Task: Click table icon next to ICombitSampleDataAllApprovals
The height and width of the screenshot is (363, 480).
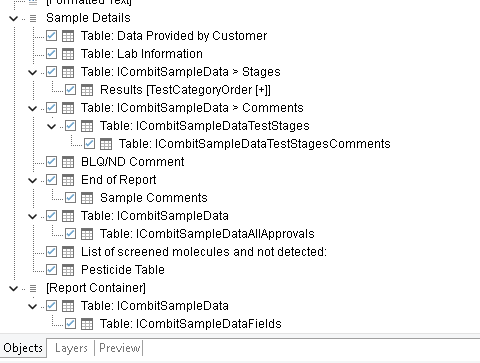Action: pyautogui.click(x=87, y=234)
